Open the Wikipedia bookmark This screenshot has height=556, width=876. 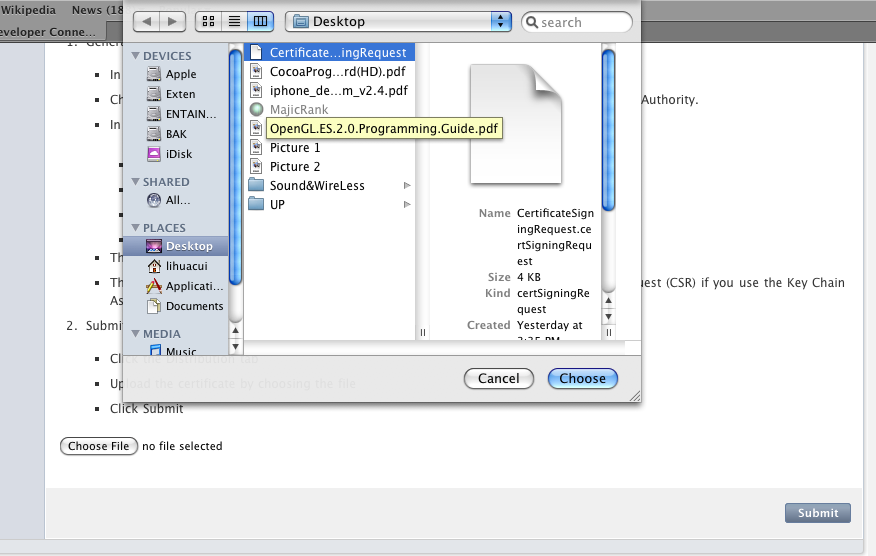[28, 10]
